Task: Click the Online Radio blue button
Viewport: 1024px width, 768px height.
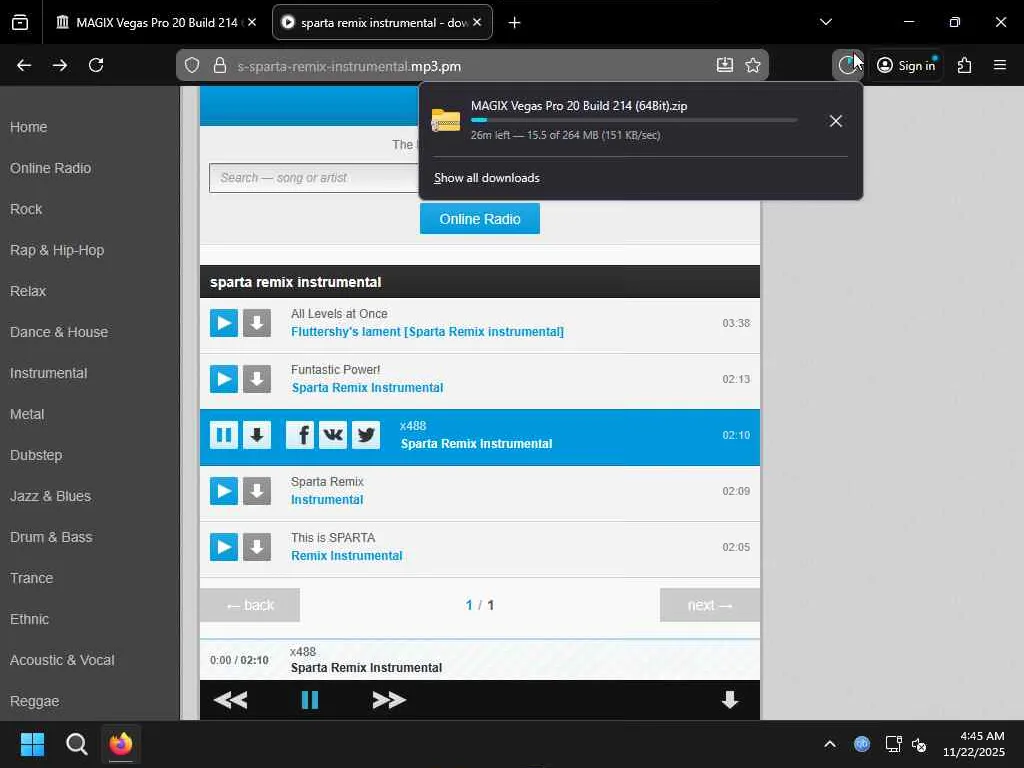Action: tap(480, 219)
